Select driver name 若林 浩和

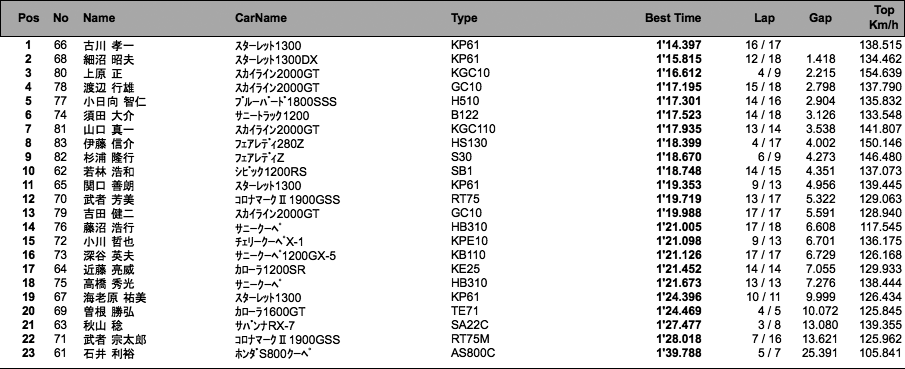pyautogui.click(x=109, y=172)
